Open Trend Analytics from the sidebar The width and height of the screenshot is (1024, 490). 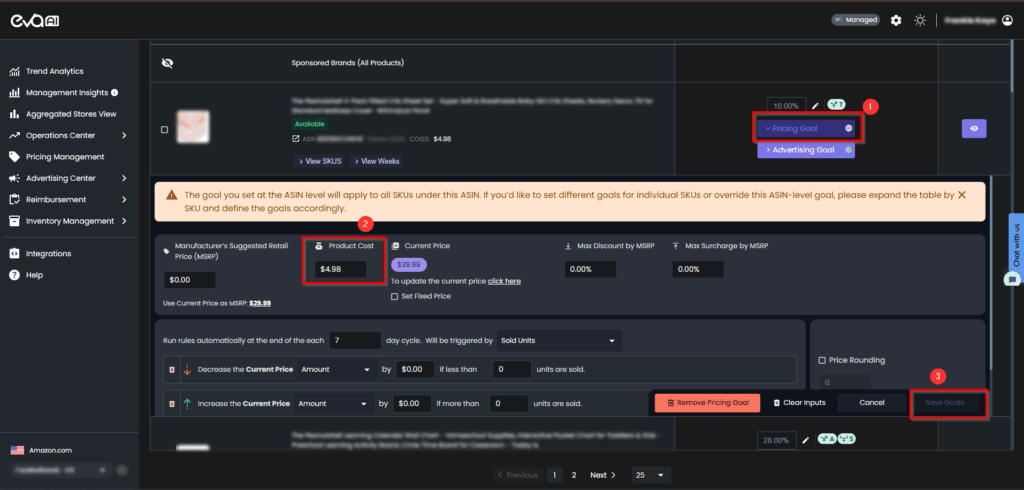click(54, 71)
